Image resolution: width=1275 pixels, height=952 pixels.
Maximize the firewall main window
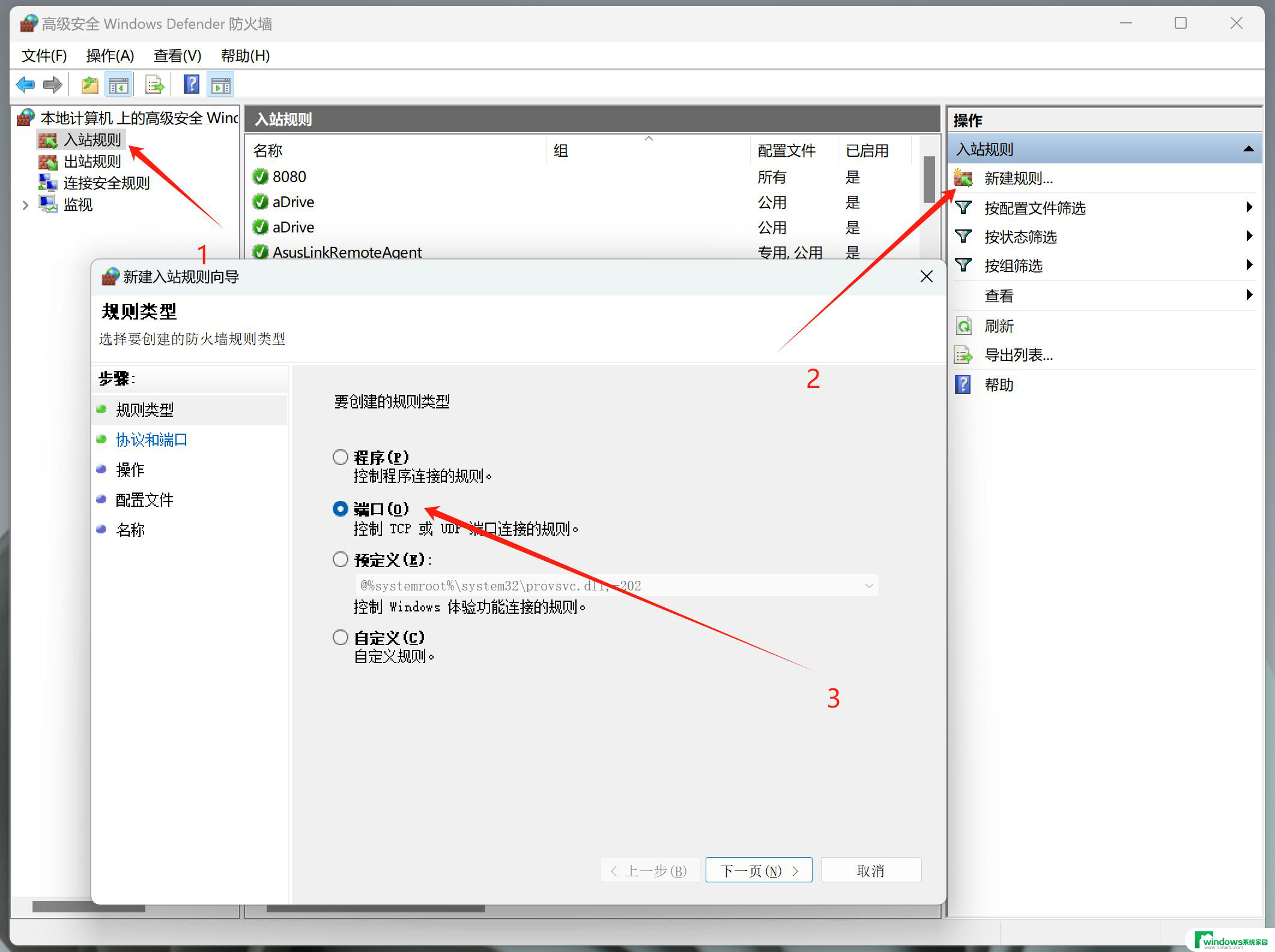[x=1180, y=23]
